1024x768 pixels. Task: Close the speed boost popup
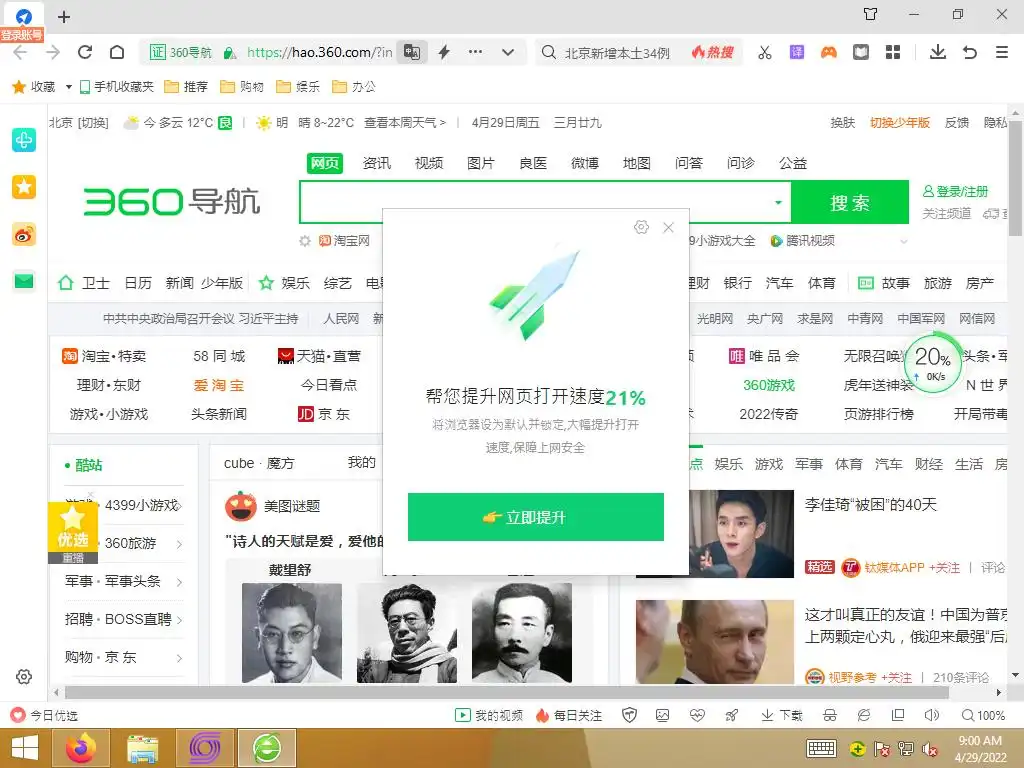coord(668,227)
